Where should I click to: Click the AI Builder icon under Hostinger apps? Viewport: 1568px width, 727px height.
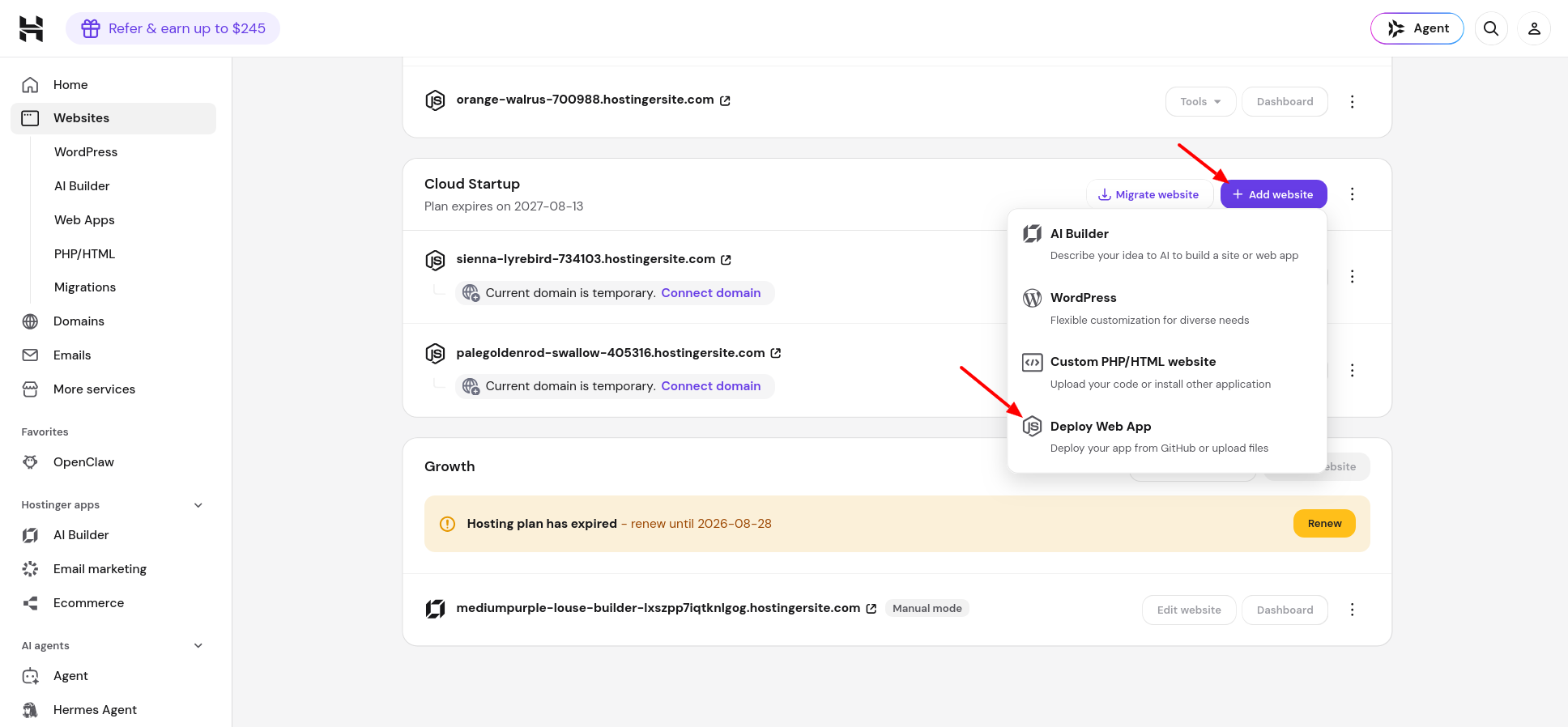(x=30, y=535)
